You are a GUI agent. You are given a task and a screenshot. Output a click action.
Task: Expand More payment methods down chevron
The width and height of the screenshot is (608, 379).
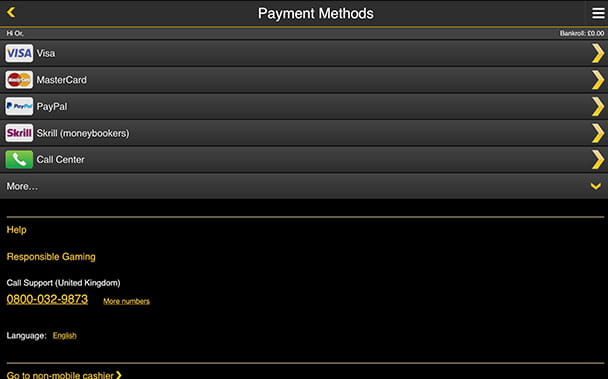(596, 186)
